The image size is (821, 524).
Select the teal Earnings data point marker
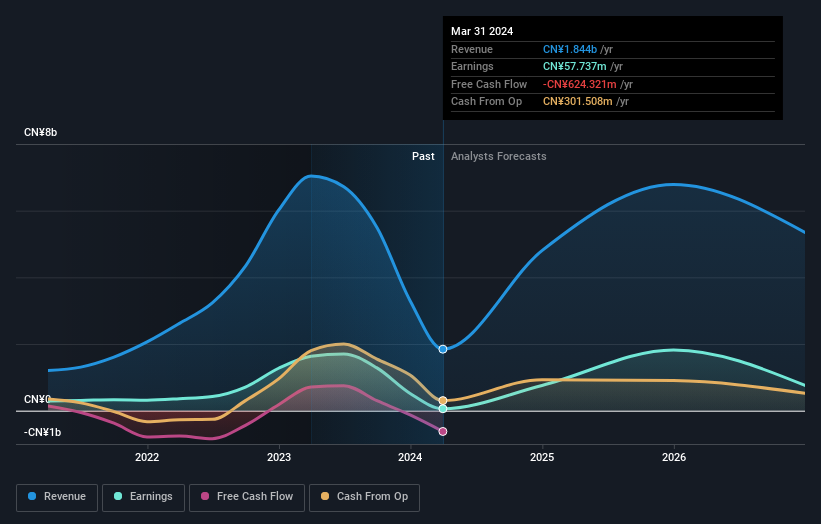click(443, 409)
